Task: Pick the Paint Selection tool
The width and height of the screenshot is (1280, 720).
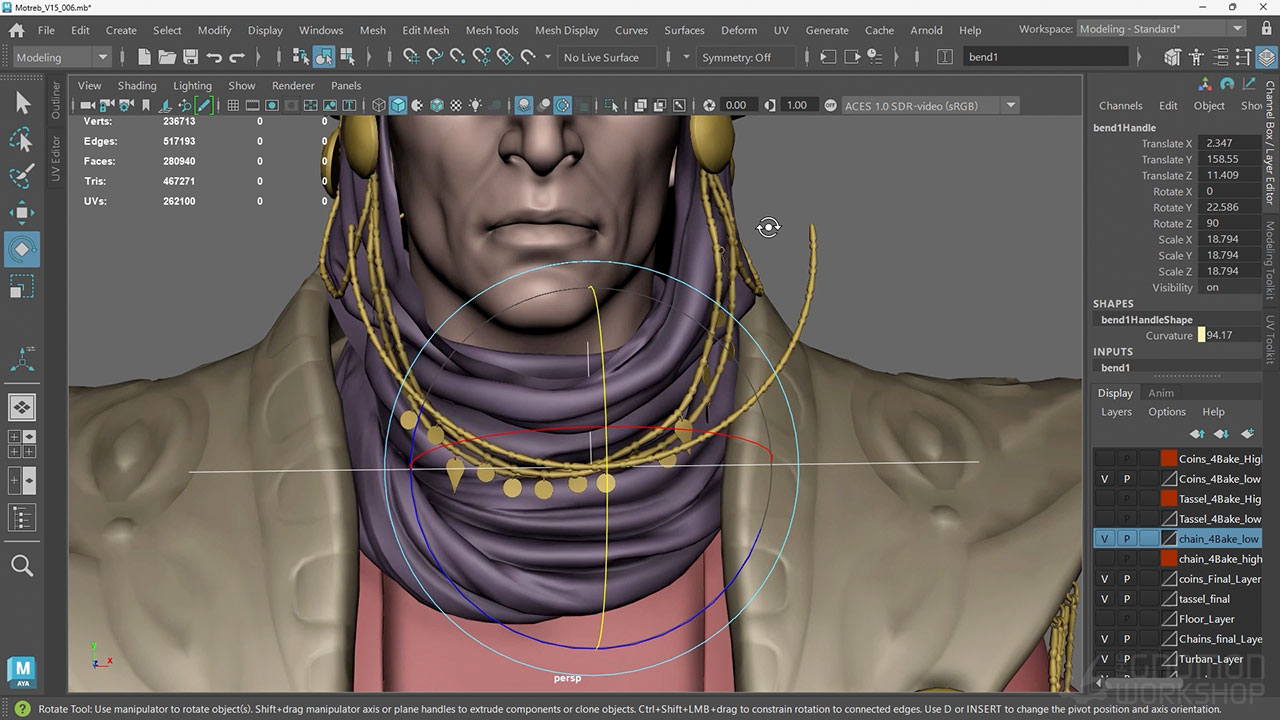Action: tap(22, 176)
